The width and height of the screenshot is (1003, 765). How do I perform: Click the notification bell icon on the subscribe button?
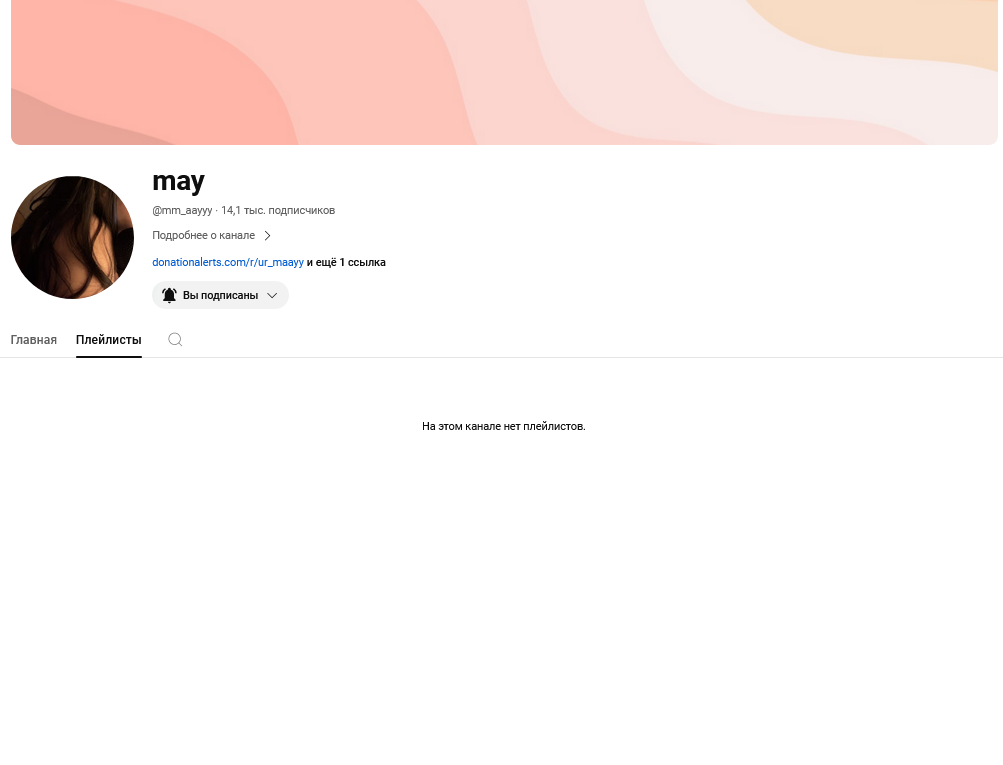click(x=169, y=296)
